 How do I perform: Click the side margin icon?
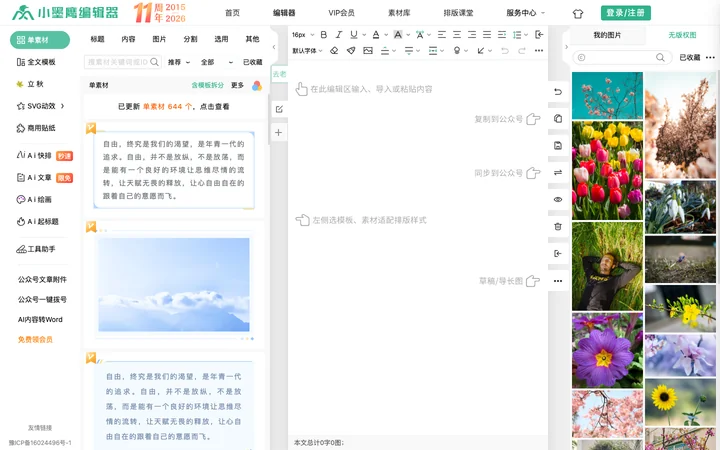[x=433, y=51]
